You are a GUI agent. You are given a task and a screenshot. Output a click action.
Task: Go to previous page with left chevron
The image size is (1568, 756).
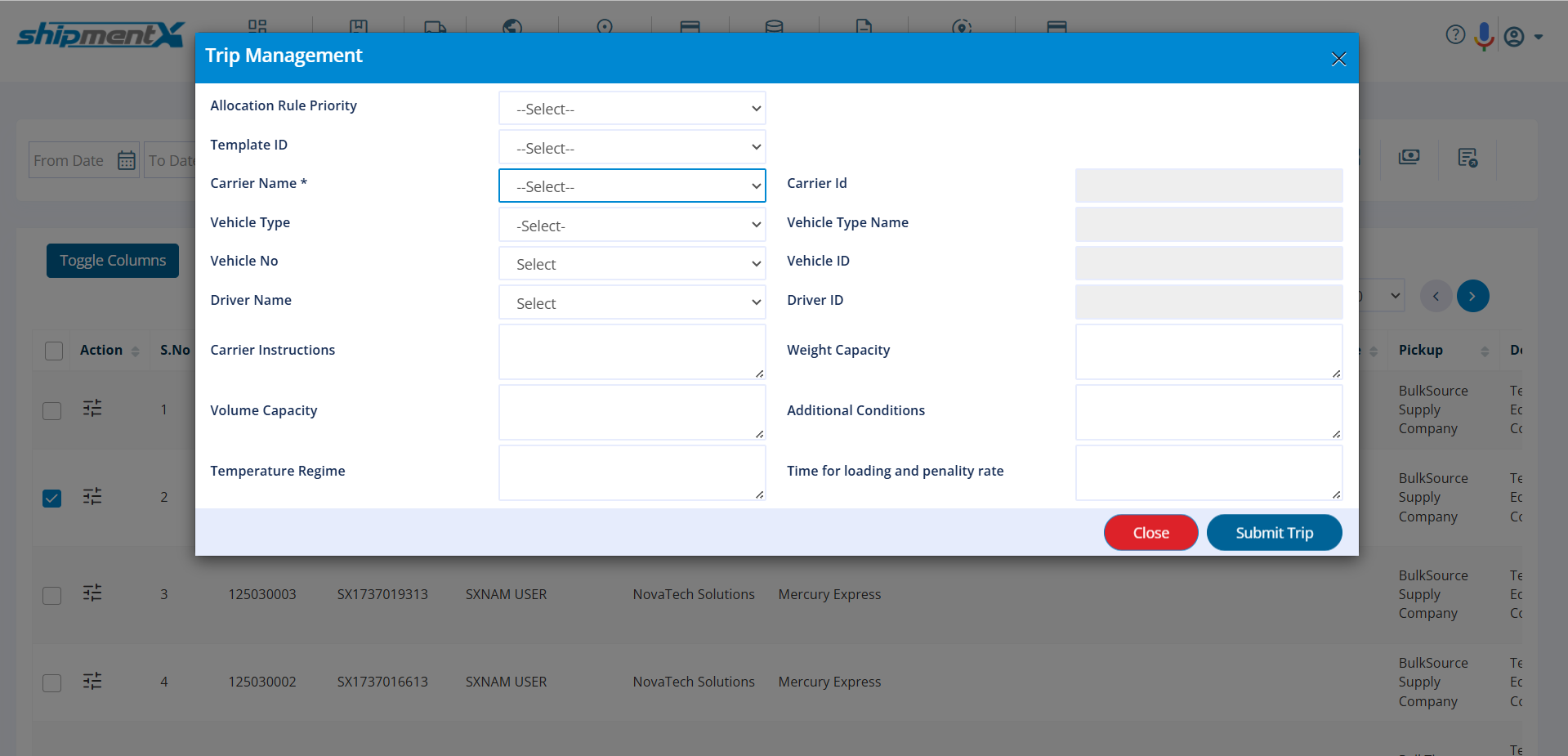[x=1436, y=296]
